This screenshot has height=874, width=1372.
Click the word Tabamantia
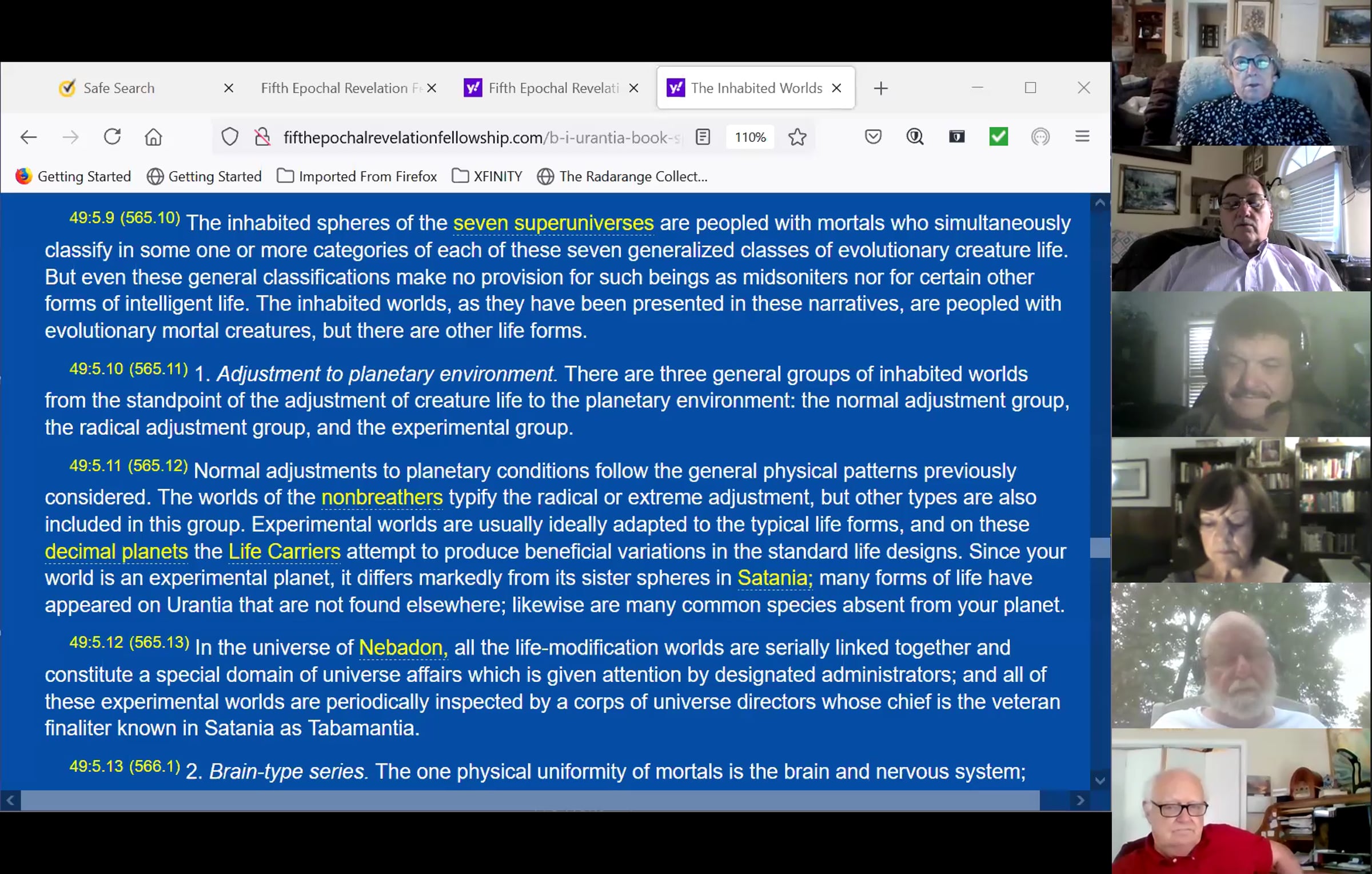[x=364, y=728]
